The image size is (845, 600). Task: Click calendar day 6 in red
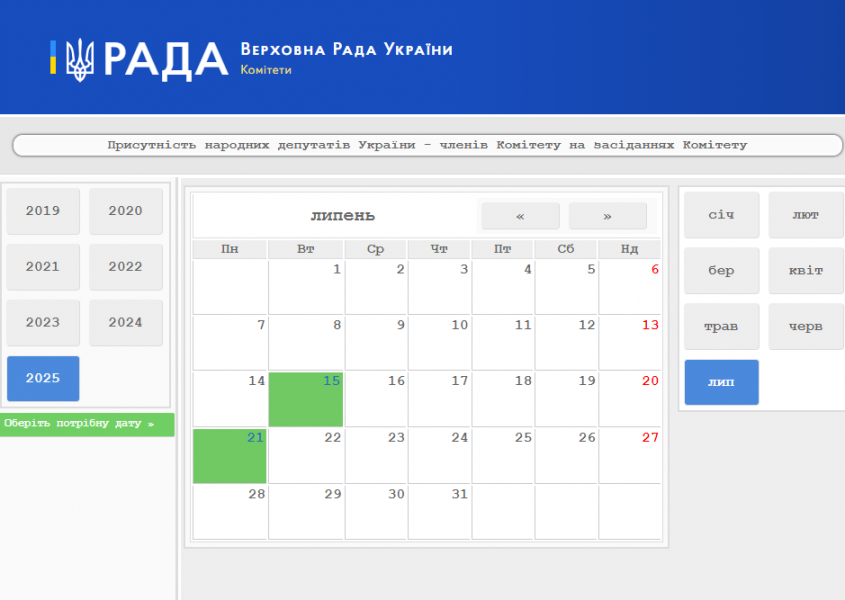tap(629, 287)
